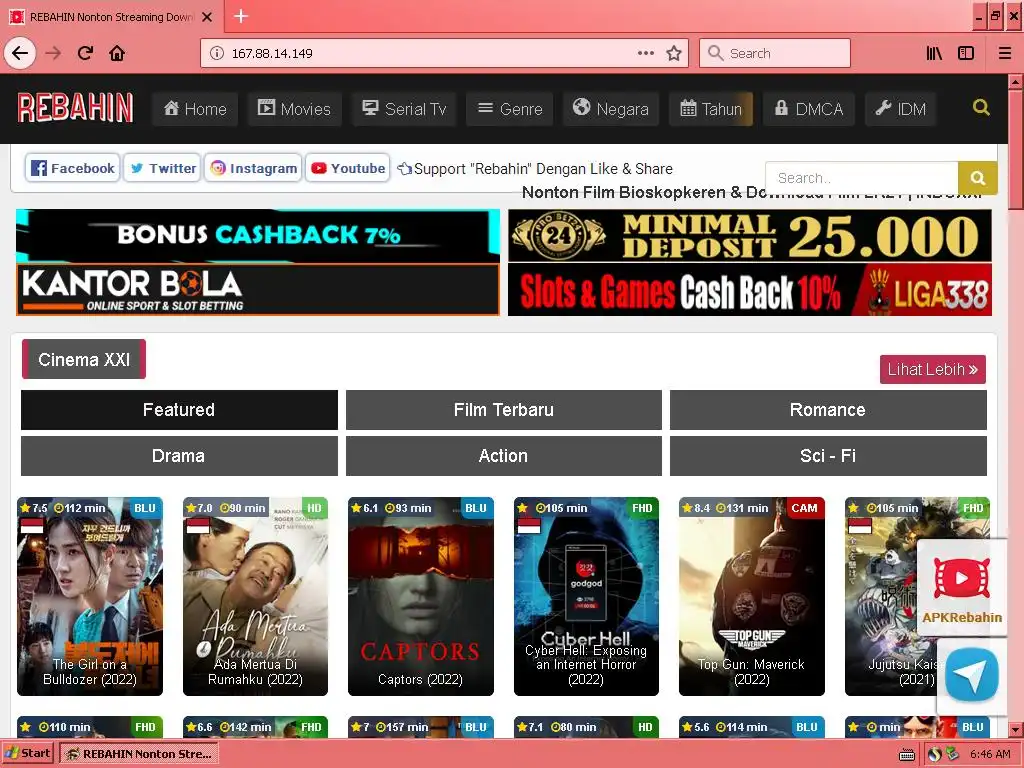
Task: Open the Top Gun: Maverick poster
Action: [x=752, y=596]
